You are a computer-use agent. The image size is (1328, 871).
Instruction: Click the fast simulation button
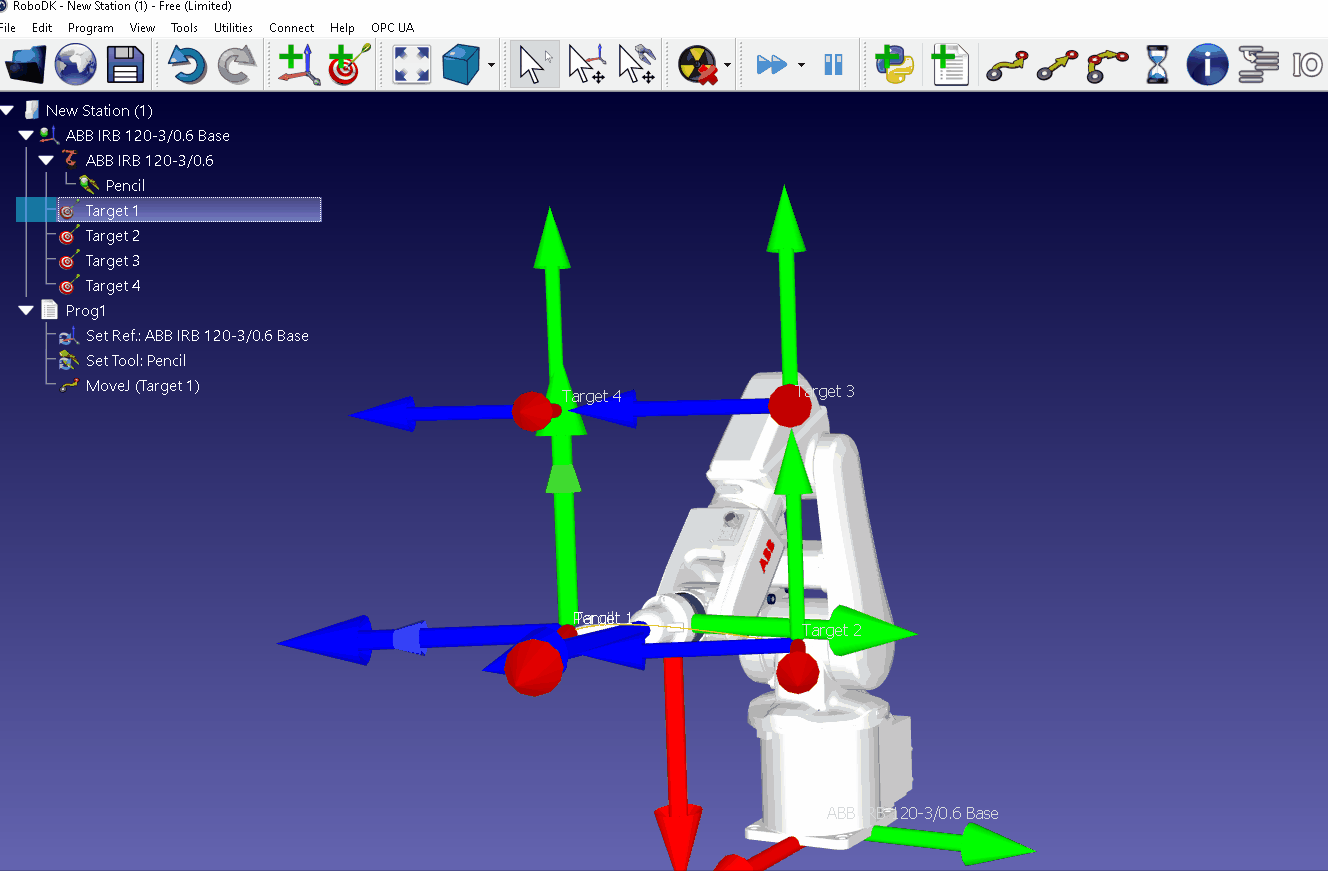[771, 65]
